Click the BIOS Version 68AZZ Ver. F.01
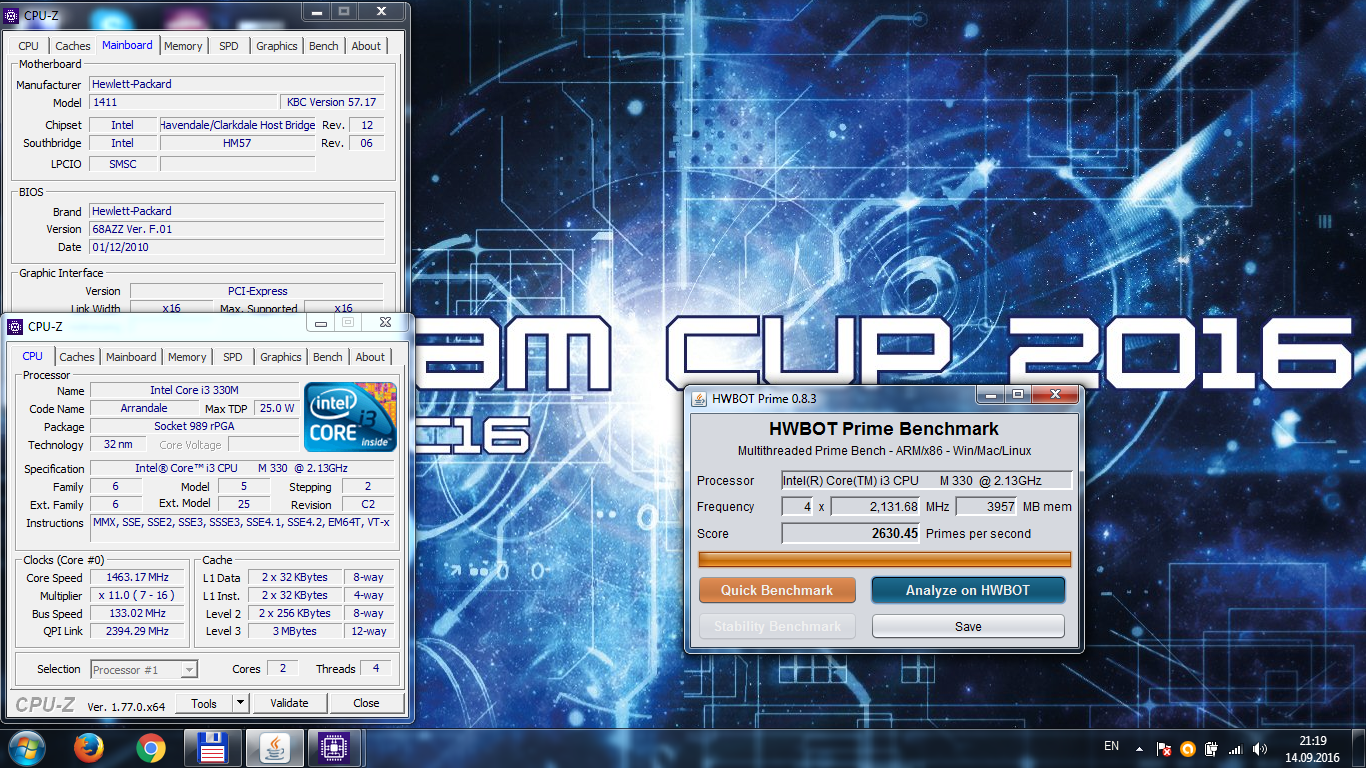Image resolution: width=1366 pixels, height=768 pixels. 237,229
